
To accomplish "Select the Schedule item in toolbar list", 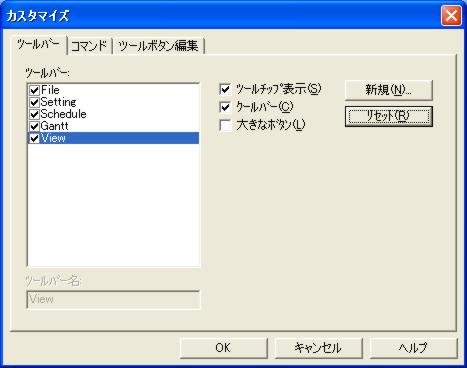I will point(113,114).
